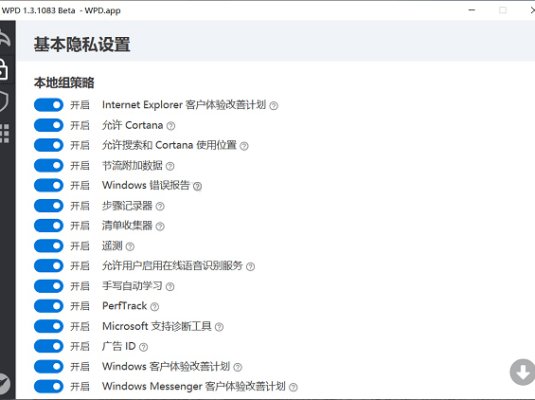Click the WPD logo icon in sidebar
This screenshot has height=400, width=535.
[5, 38]
